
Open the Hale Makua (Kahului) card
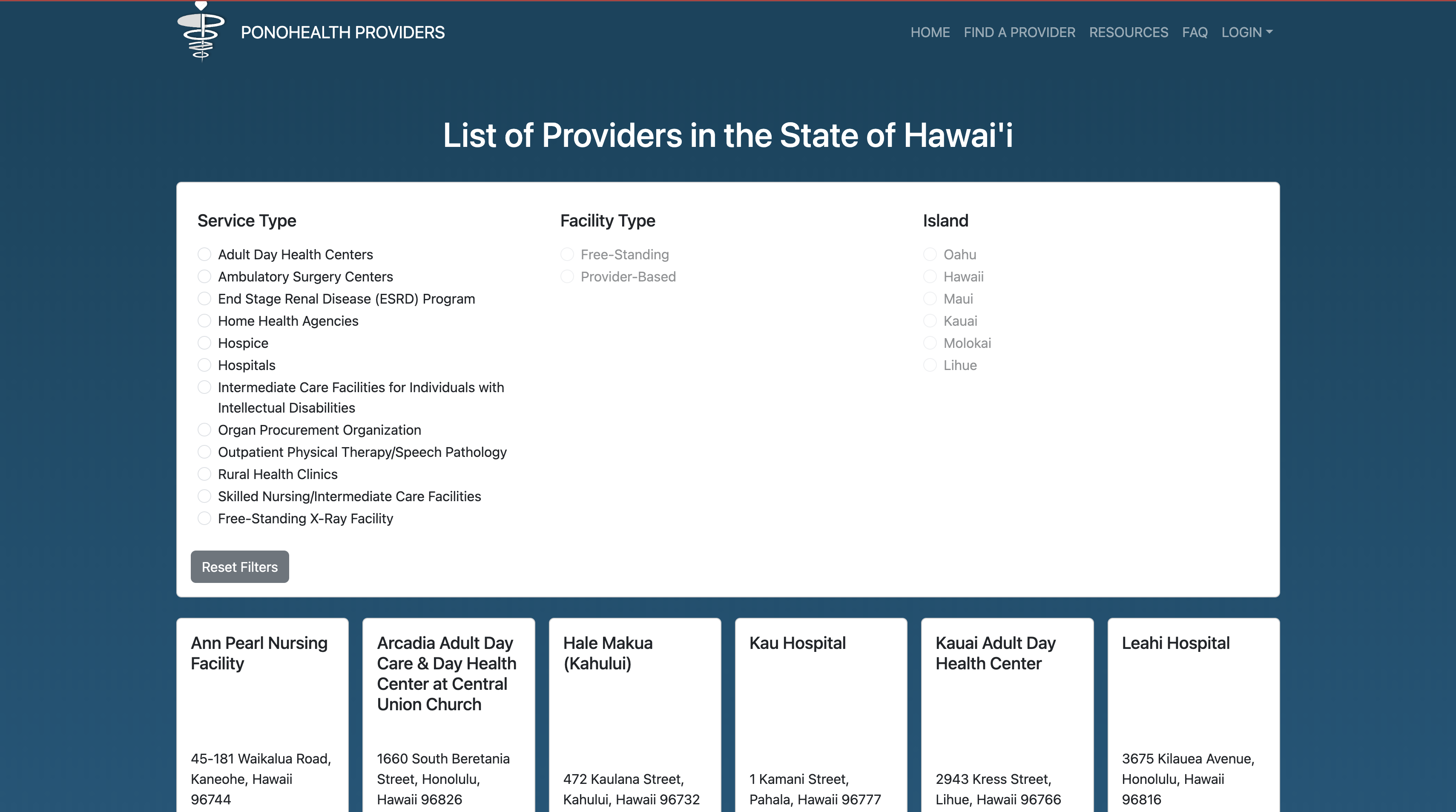click(x=635, y=715)
